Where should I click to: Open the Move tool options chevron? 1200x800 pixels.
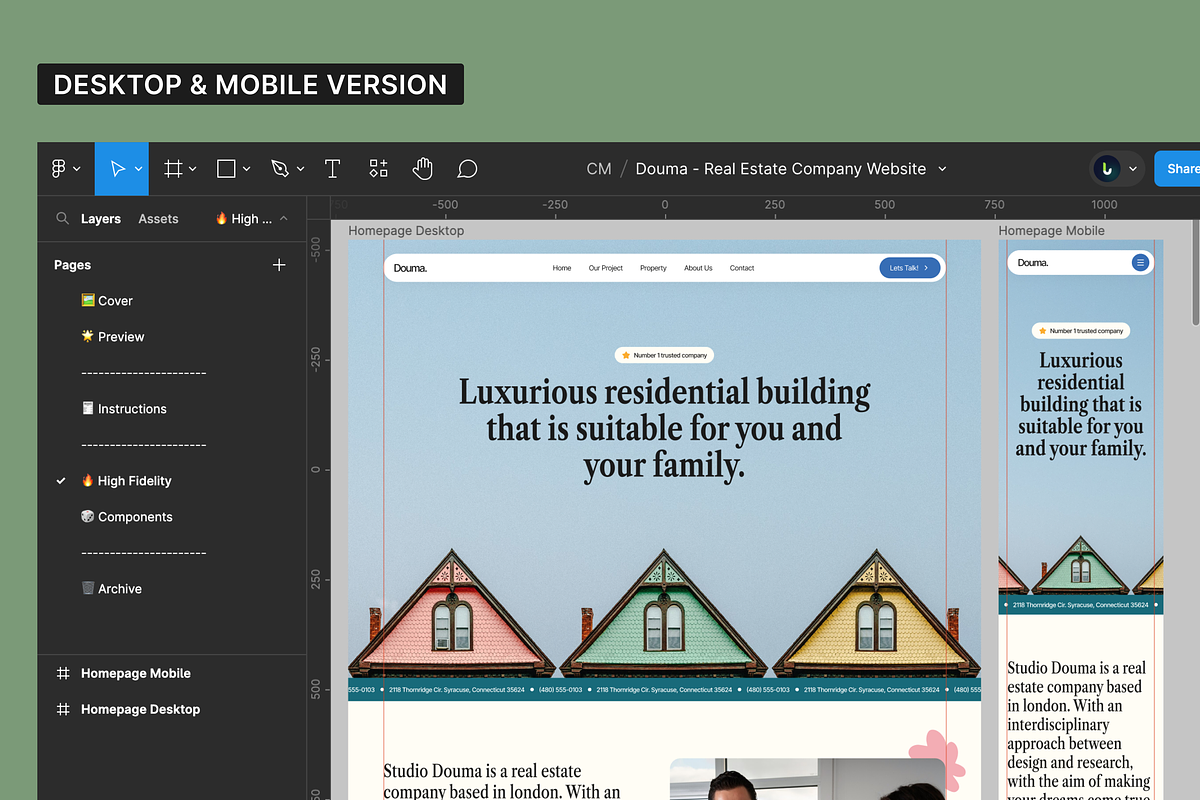pyautogui.click(x=138, y=169)
